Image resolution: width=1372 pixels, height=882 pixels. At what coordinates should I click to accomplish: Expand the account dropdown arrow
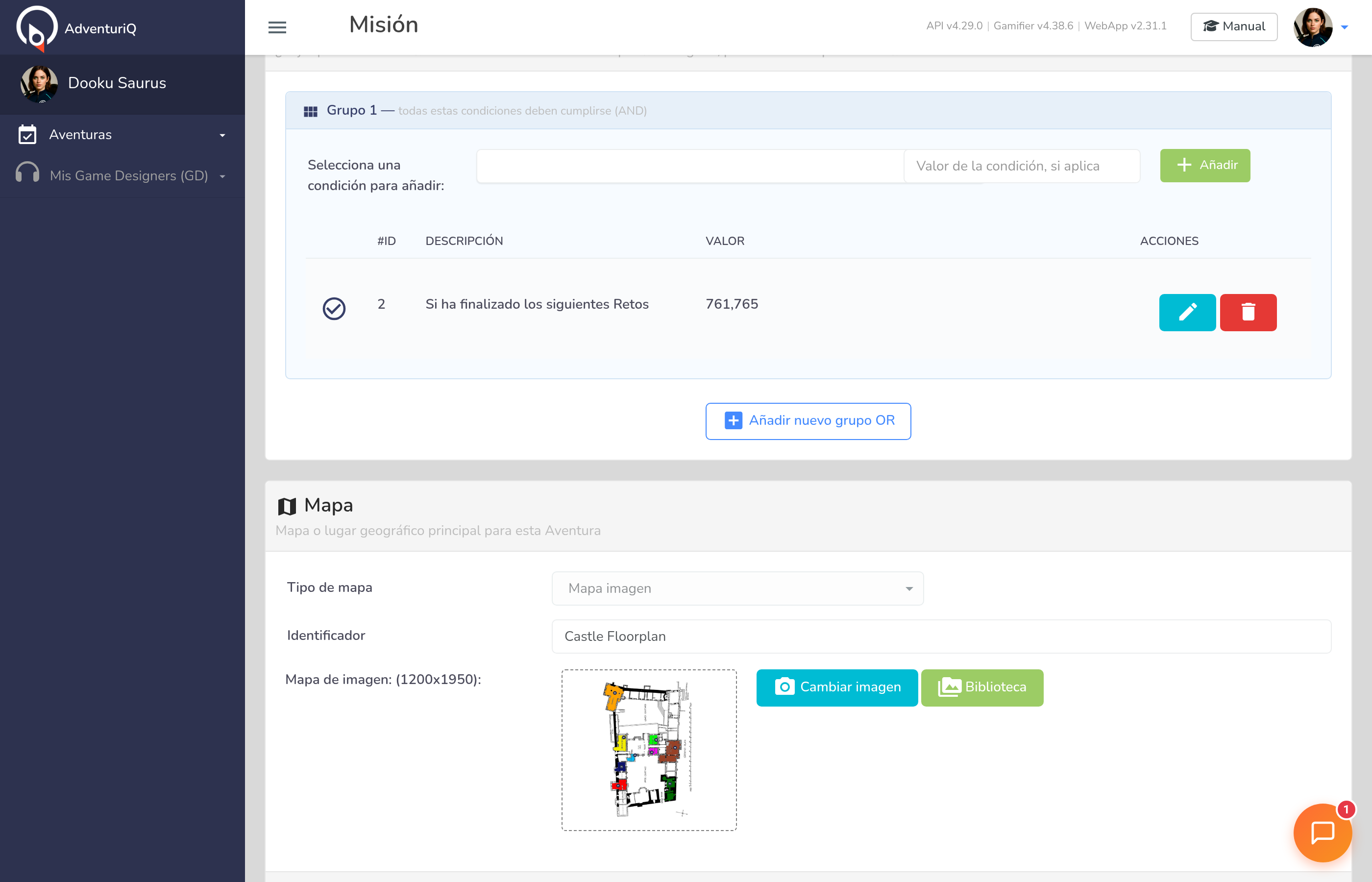(1345, 27)
